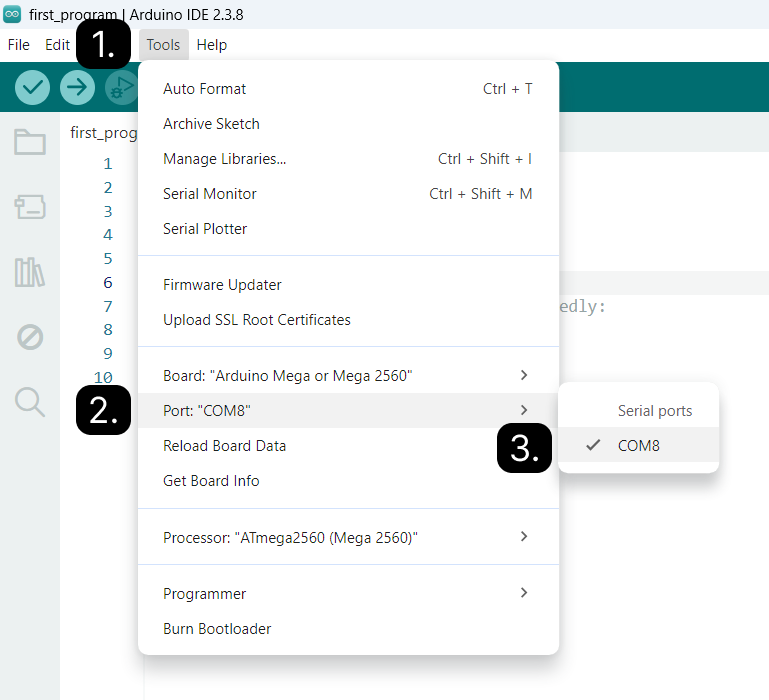The width and height of the screenshot is (769, 700).
Task: Select Burn Bootloader
Action: (x=348, y=629)
